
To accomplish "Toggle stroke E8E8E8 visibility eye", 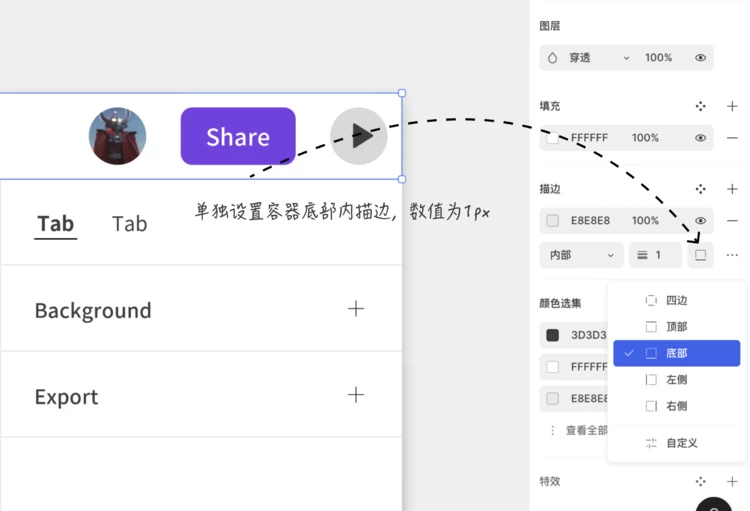I will coord(700,220).
